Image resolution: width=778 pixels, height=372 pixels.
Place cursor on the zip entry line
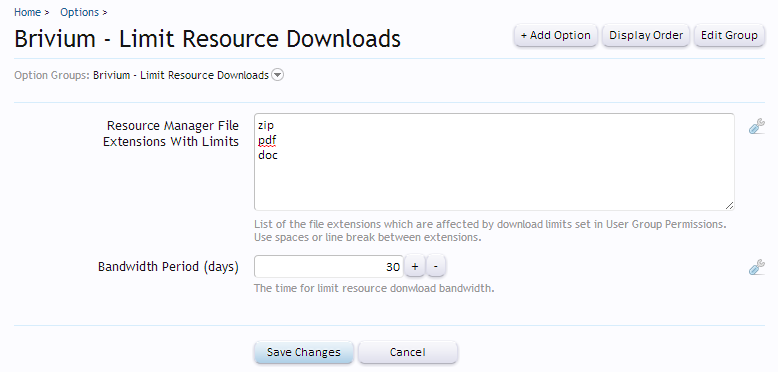pyautogui.click(x=265, y=125)
